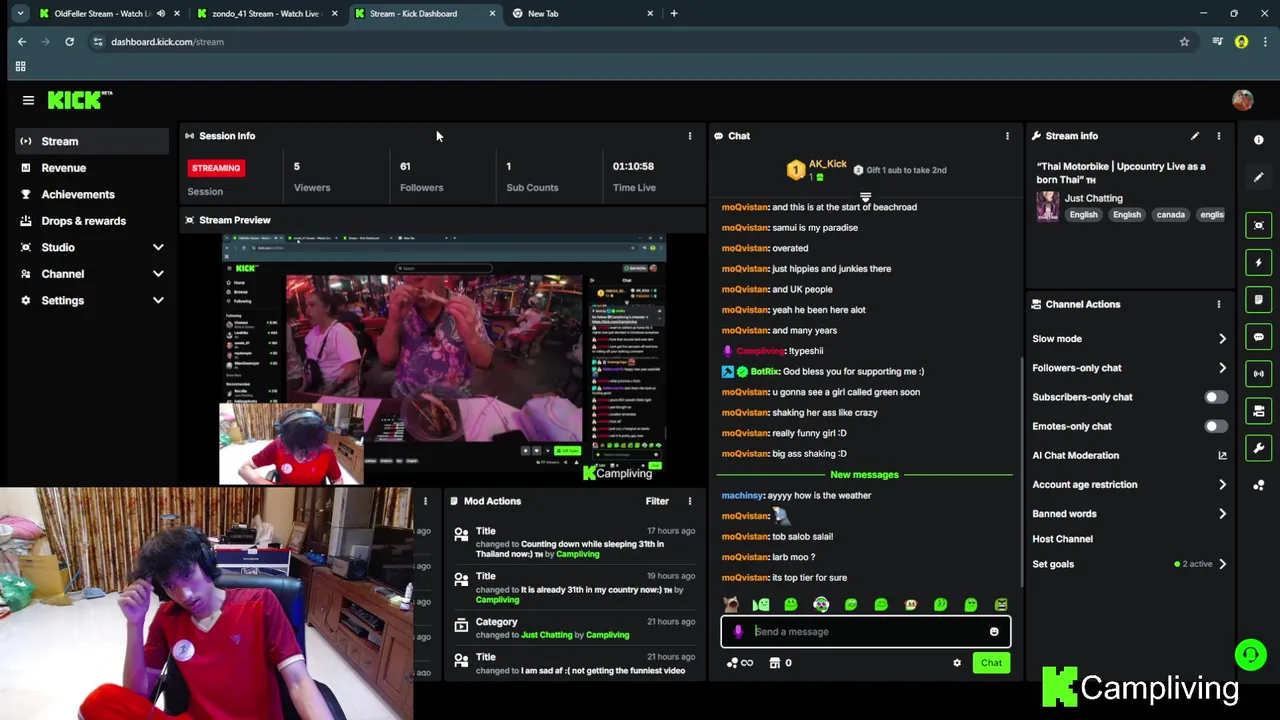Bookmark this page with star icon
This screenshot has width=1280, height=720.
click(1184, 42)
